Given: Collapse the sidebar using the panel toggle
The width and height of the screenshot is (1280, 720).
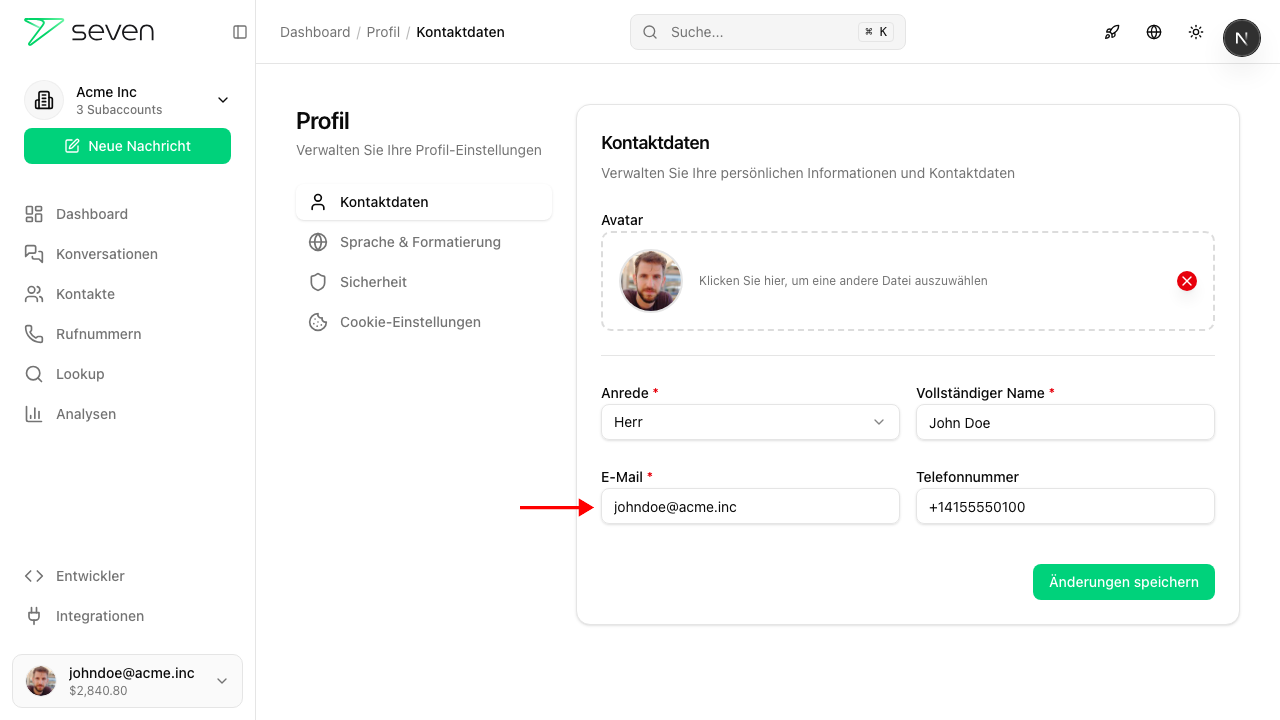Looking at the screenshot, I should (240, 32).
